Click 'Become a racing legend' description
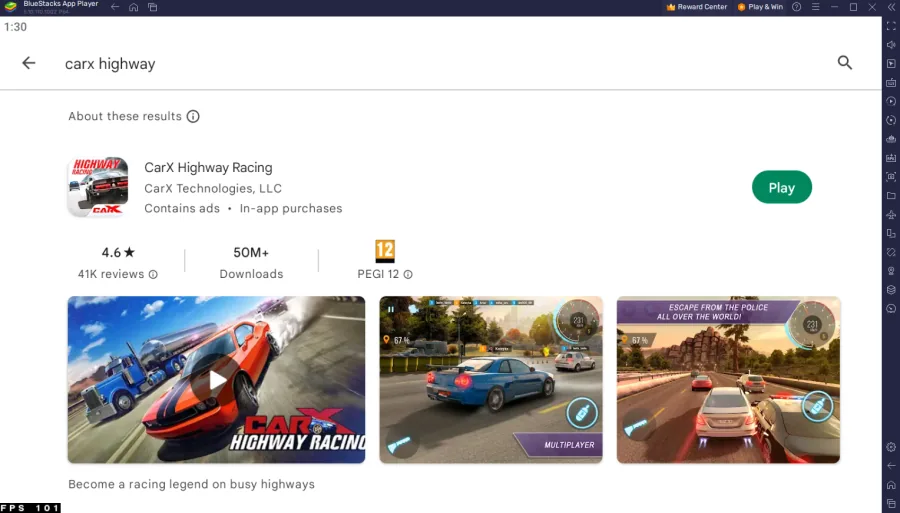Viewport: 900px width, 513px height. [192, 484]
